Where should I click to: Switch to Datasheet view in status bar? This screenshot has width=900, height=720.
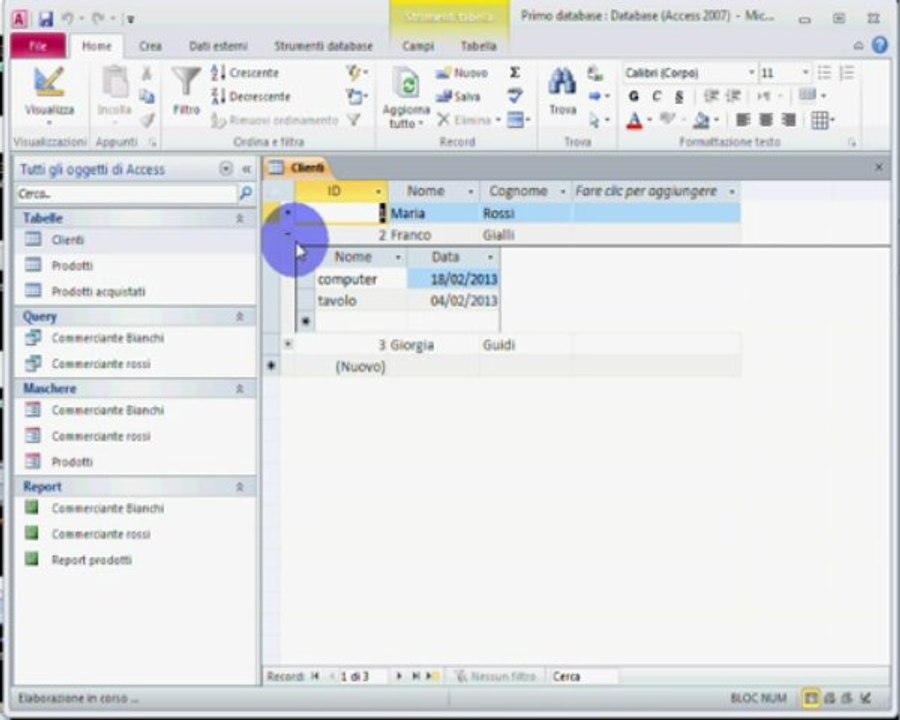[x=810, y=699]
